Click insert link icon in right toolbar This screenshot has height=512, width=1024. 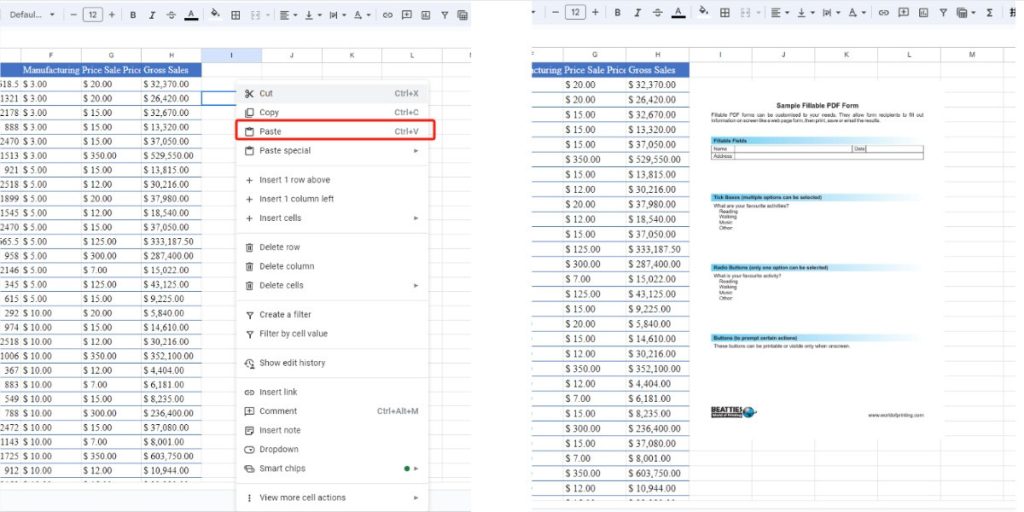(x=884, y=12)
